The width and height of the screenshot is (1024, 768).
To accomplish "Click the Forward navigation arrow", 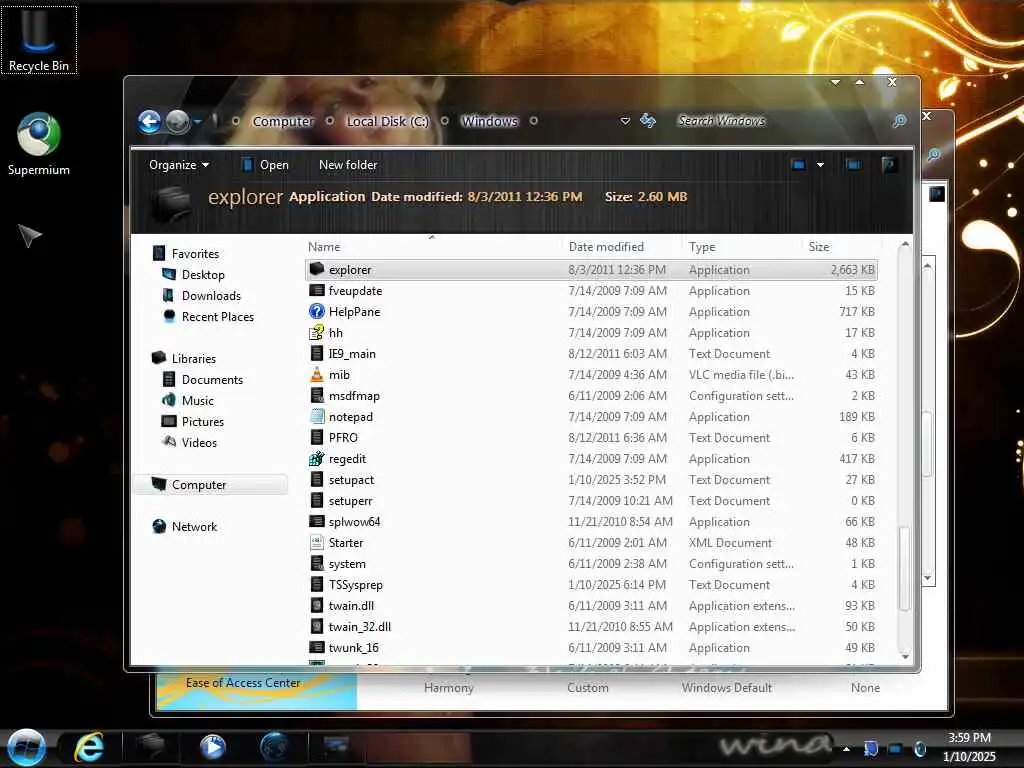I will tap(177, 121).
